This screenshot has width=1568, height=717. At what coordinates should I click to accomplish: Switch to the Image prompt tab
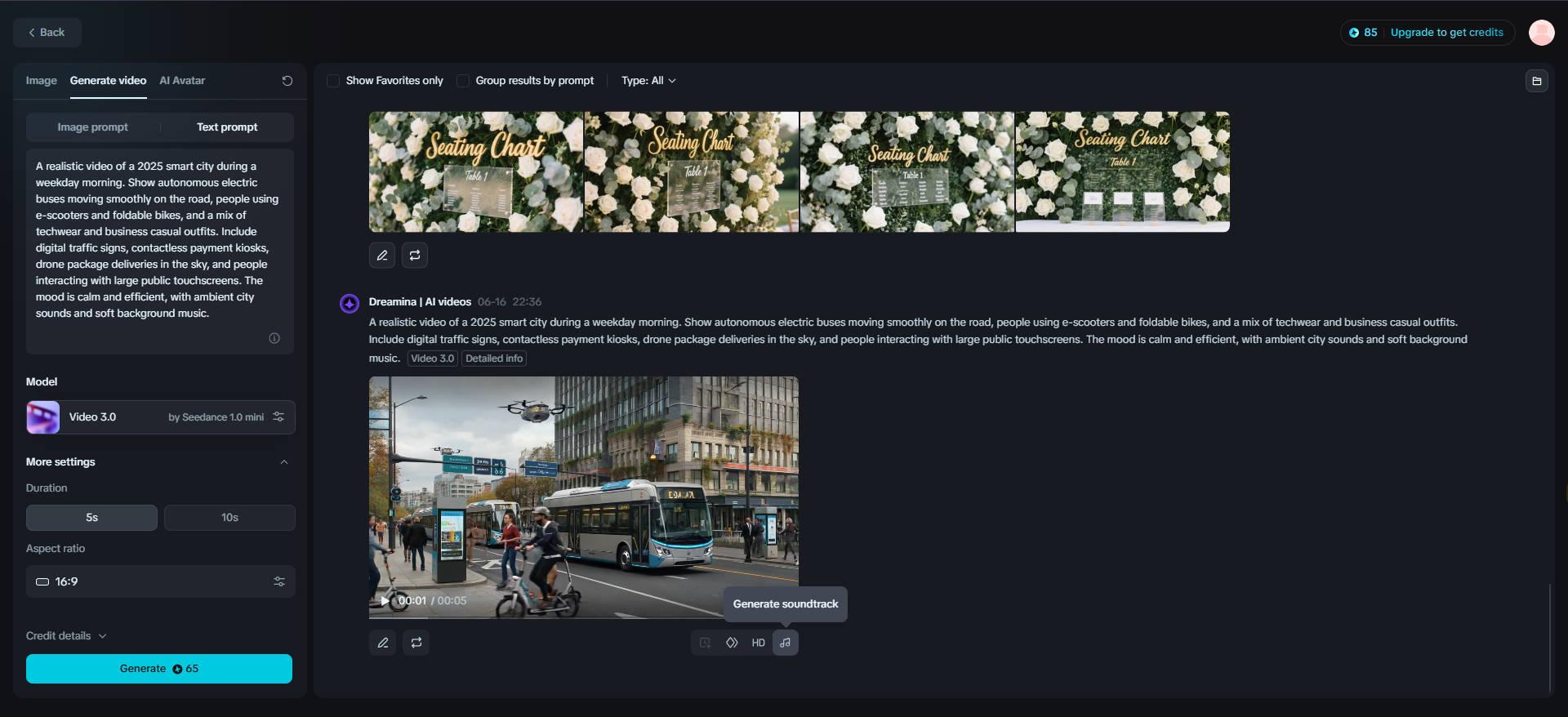(92, 127)
